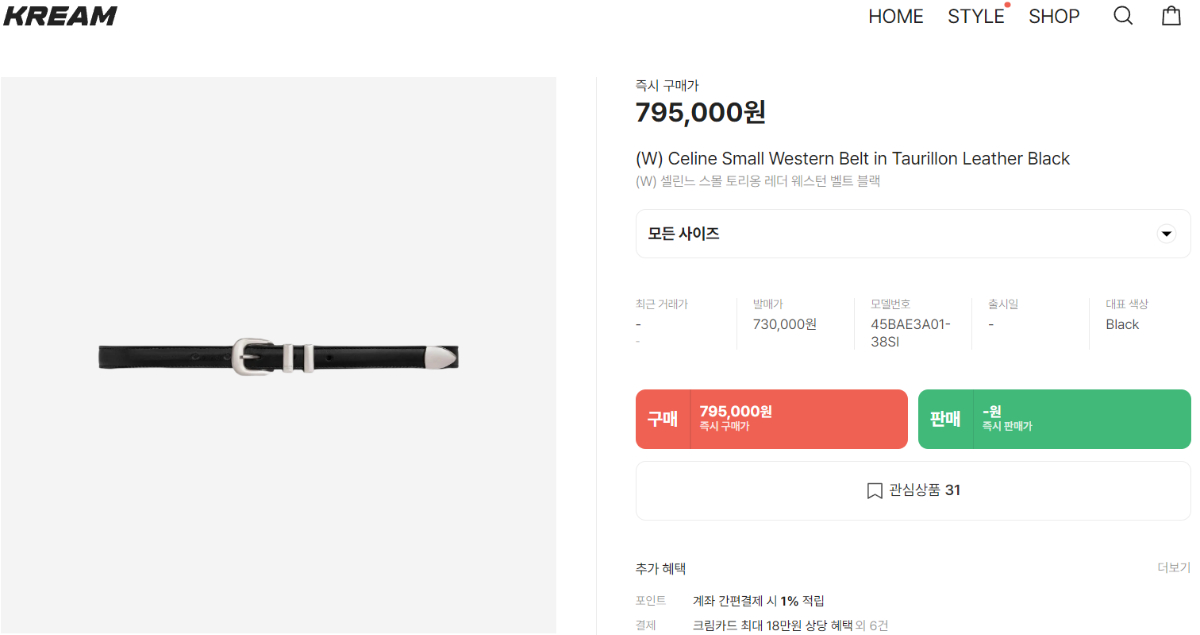Click the 계좌 간편결제 point benefit text

(758, 601)
